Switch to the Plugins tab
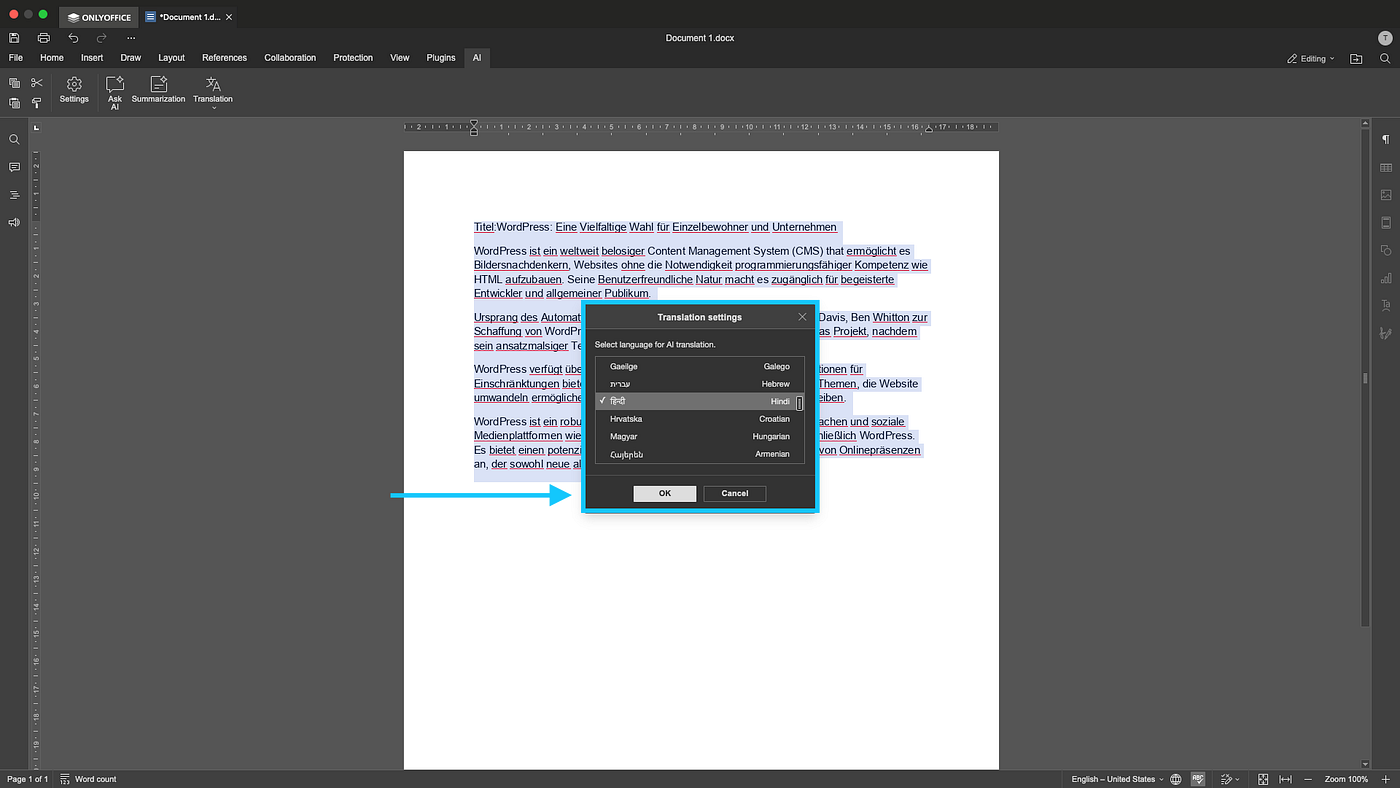This screenshot has width=1400, height=788. coord(441,58)
